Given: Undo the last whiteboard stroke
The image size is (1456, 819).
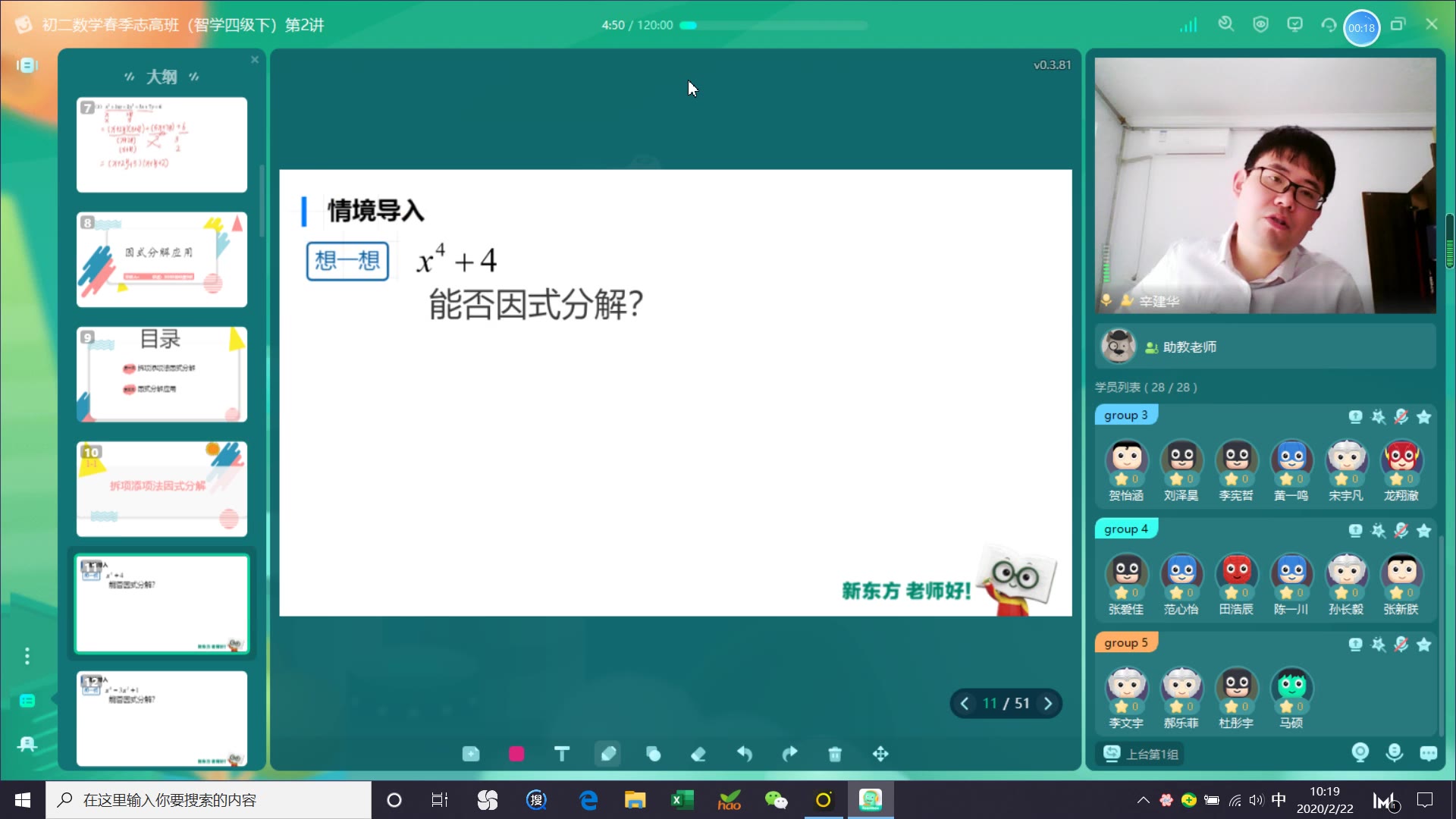Looking at the screenshot, I should (744, 754).
